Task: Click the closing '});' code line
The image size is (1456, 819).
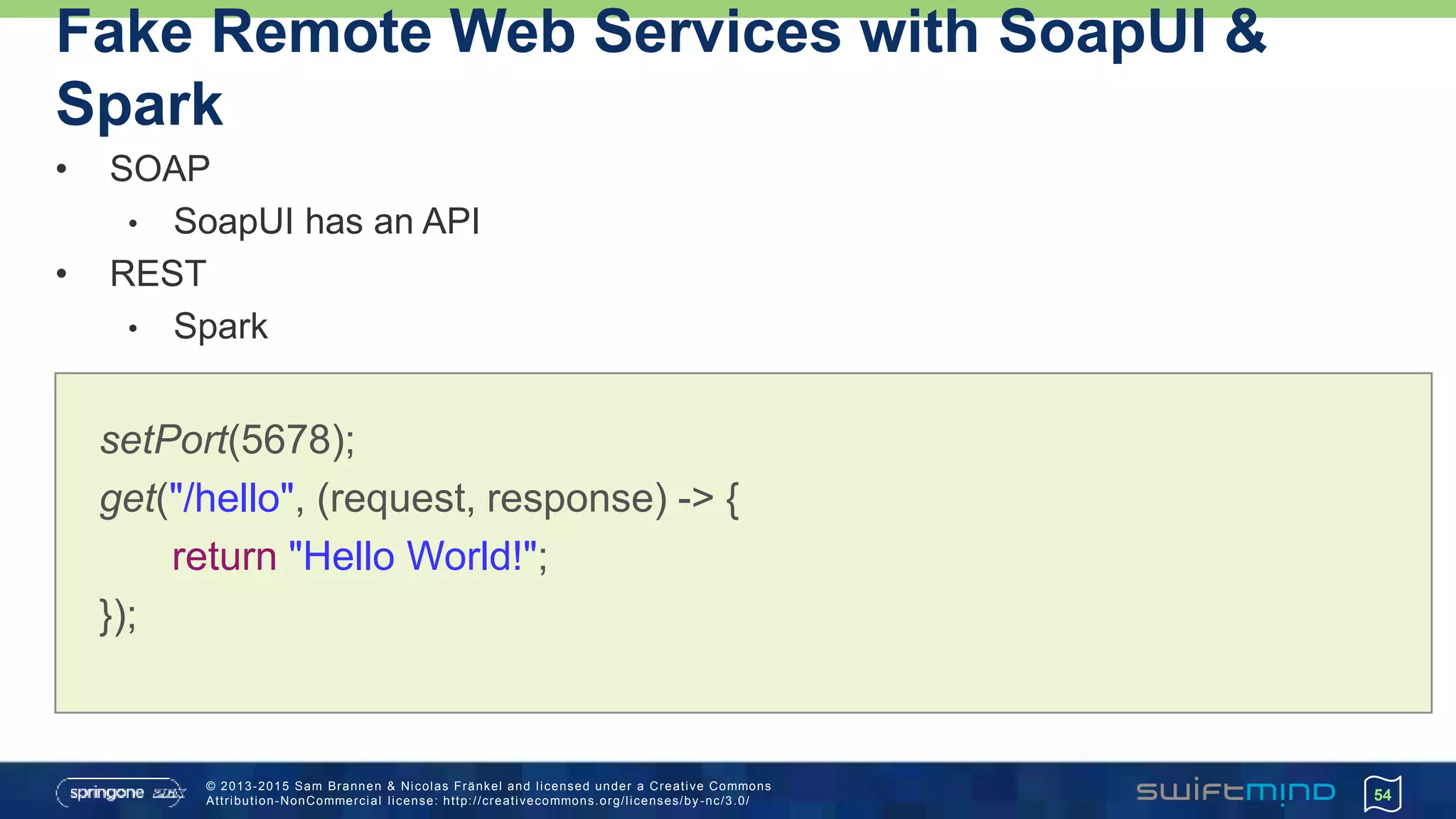Action: 118,616
